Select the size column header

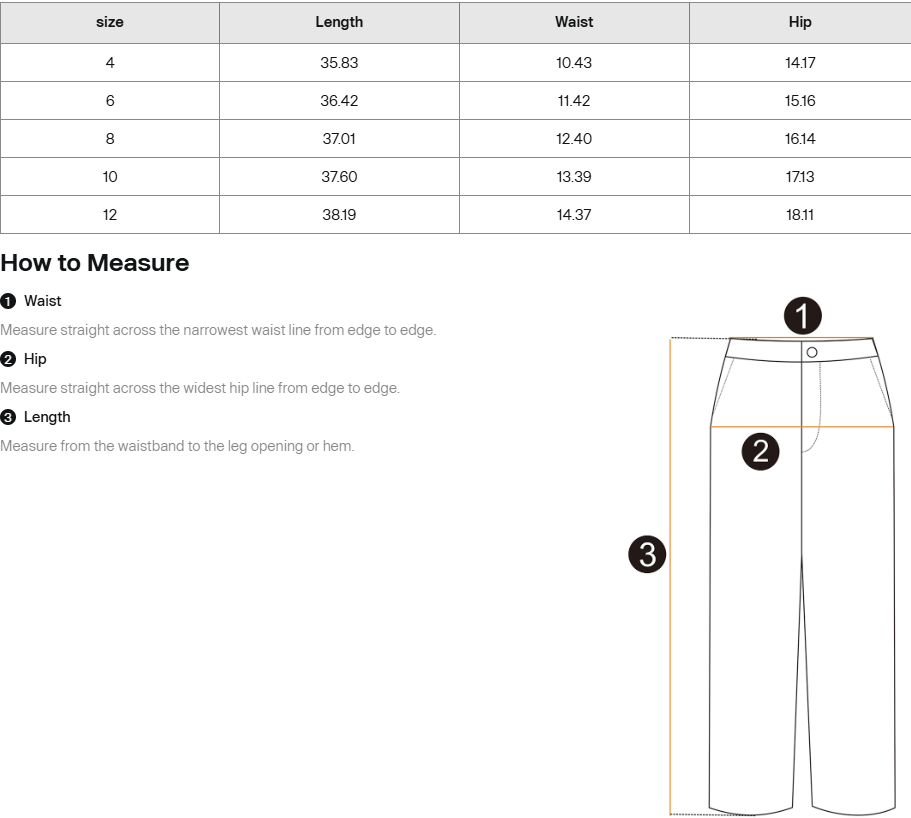click(110, 22)
